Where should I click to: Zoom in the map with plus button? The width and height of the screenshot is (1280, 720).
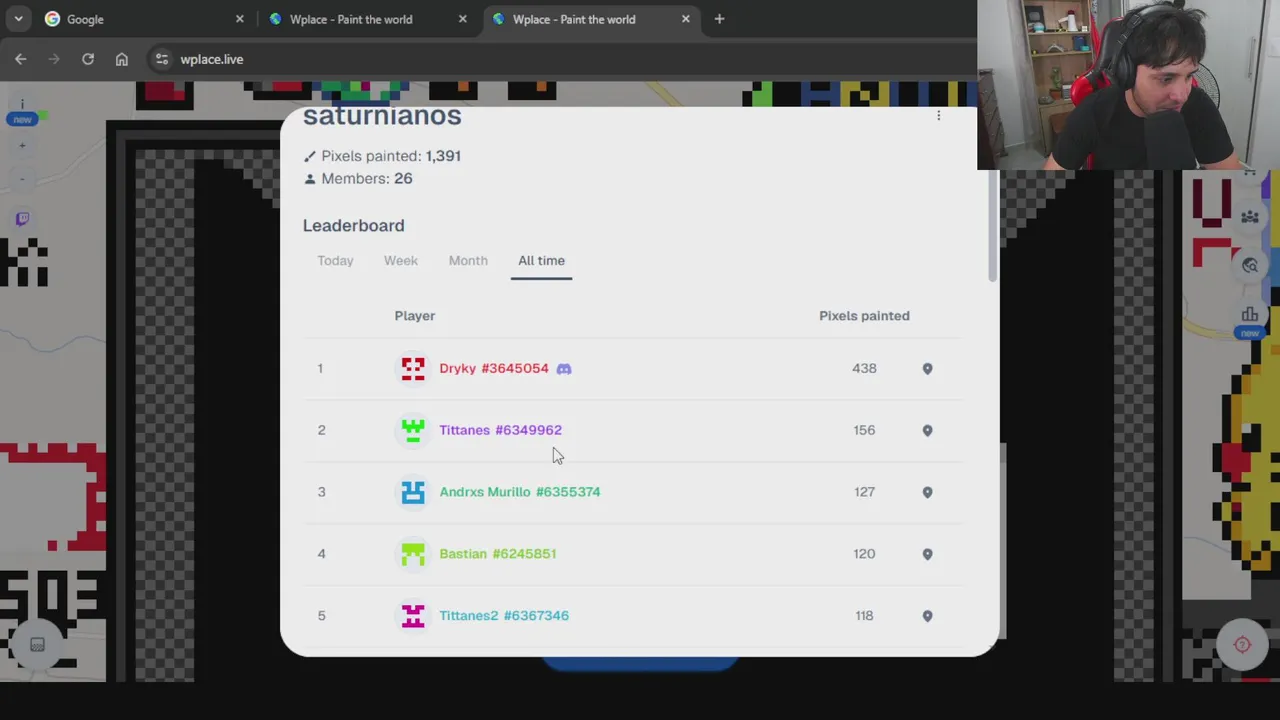(22, 146)
